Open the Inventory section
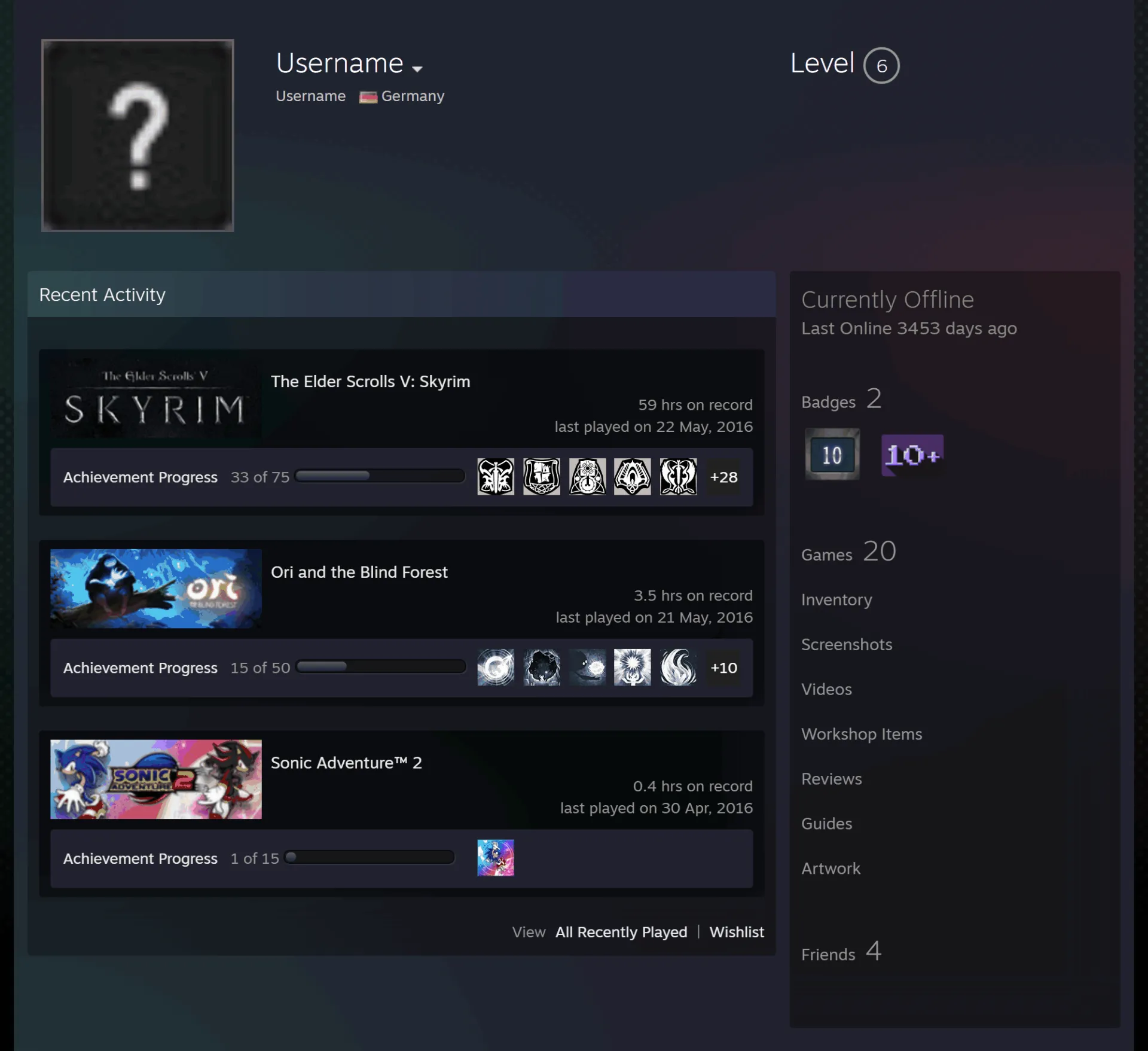This screenshot has height=1051, width=1148. coord(836,599)
